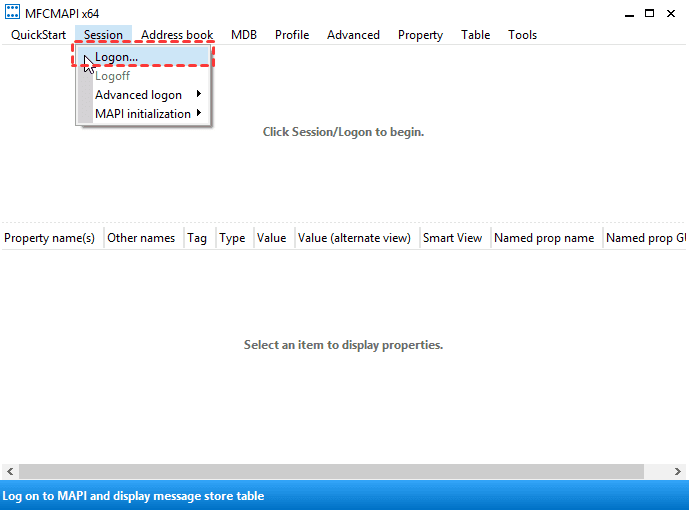Click the right arrow of horizontal scrollbar
Image resolution: width=689 pixels, height=510 pixels.
pyautogui.click(x=680, y=471)
